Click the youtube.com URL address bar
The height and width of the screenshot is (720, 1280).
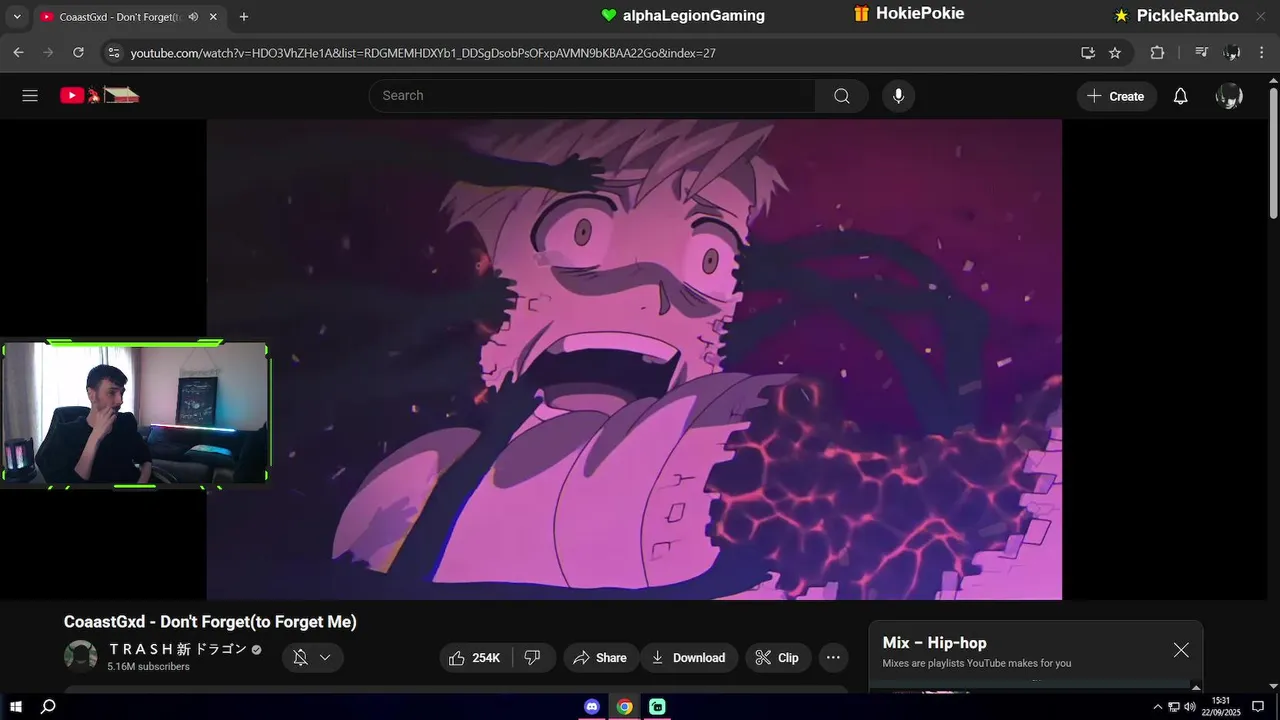pos(423,53)
